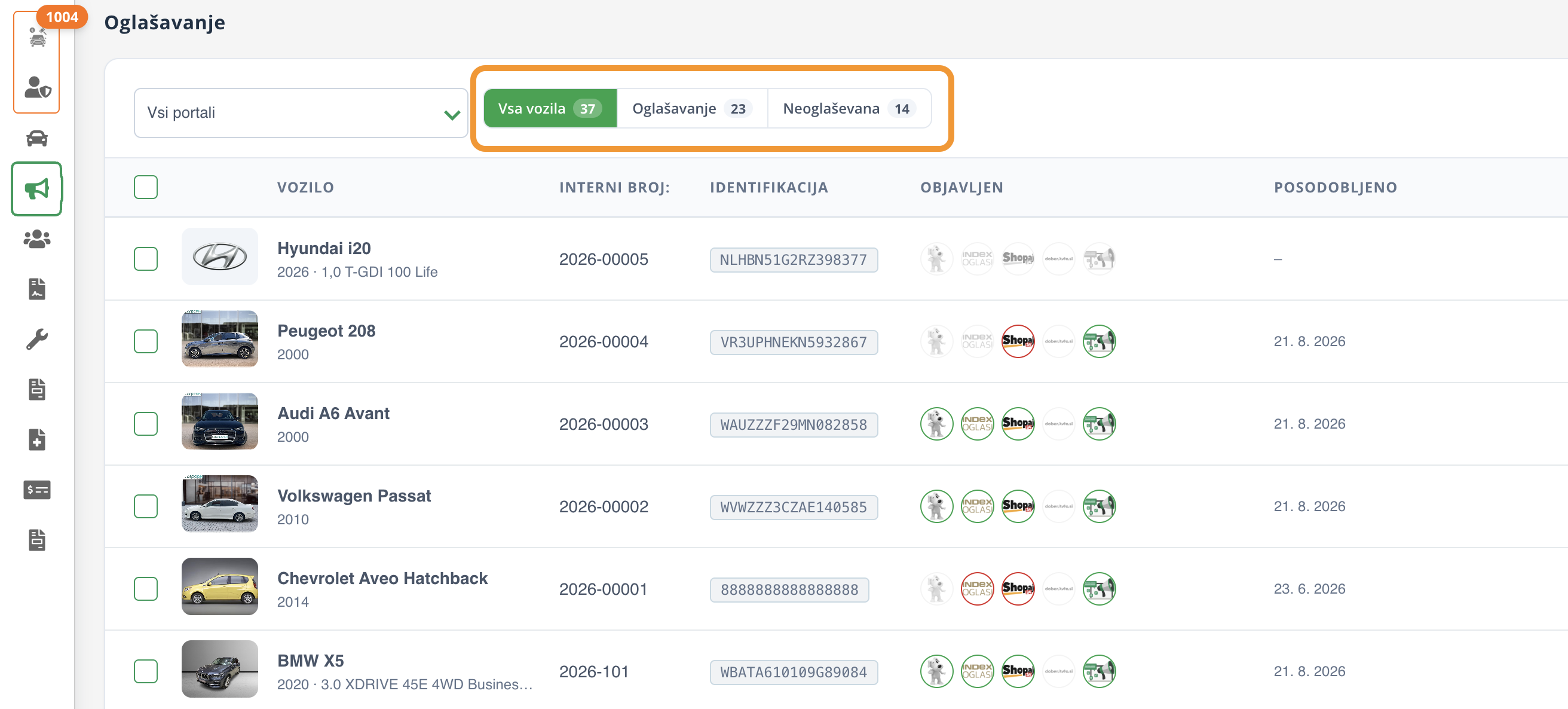Screen dimensions: 1568x709
Task: Click the Index Oglasi icon for Audi A6 Avant
Action: (977, 424)
